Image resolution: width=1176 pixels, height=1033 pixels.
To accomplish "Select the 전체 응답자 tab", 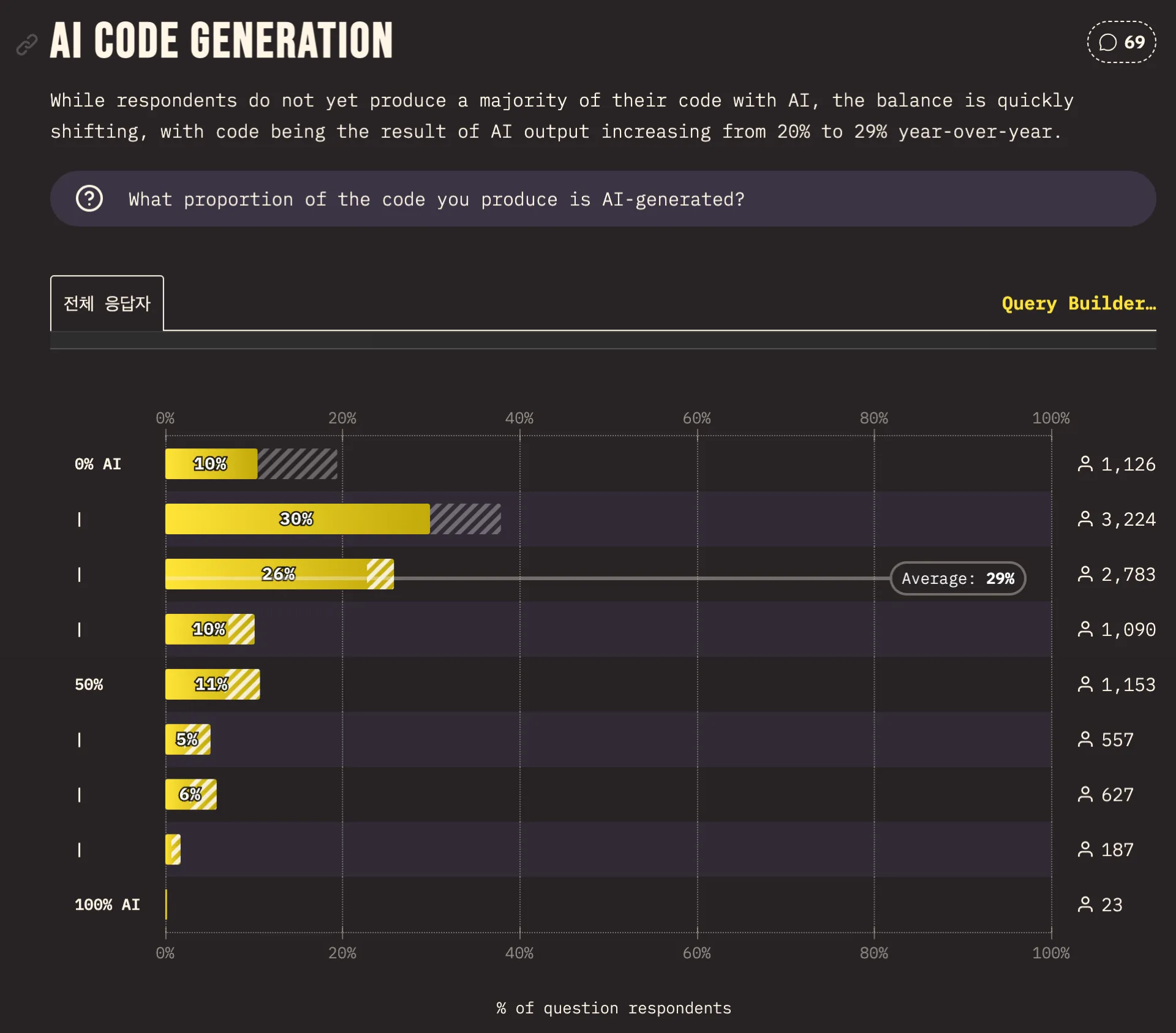I will coord(107,303).
